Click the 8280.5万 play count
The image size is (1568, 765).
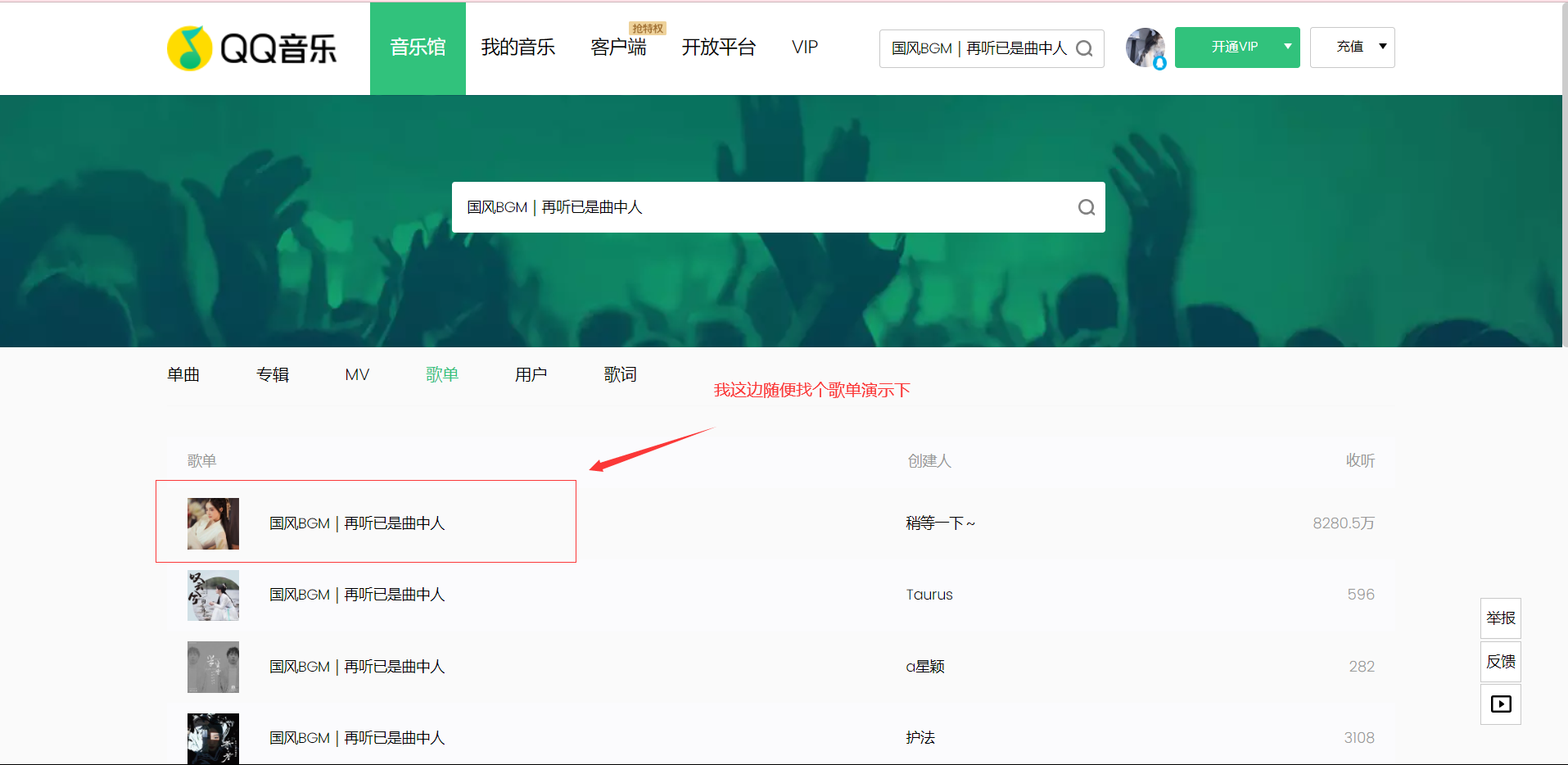pos(1344,523)
